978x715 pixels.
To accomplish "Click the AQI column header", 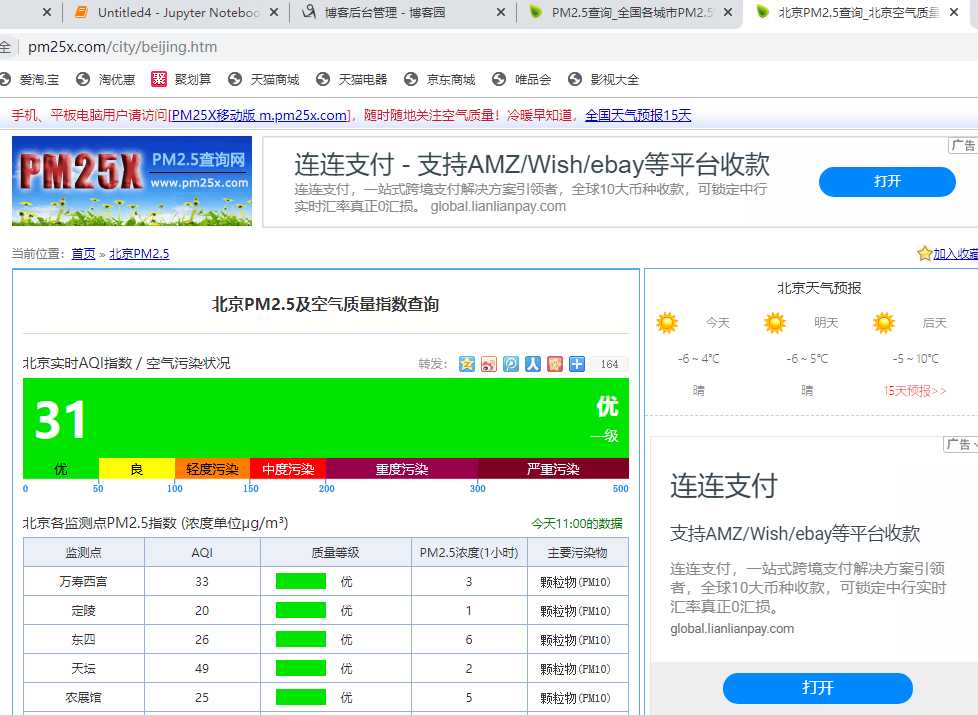I will [x=202, y=552].
